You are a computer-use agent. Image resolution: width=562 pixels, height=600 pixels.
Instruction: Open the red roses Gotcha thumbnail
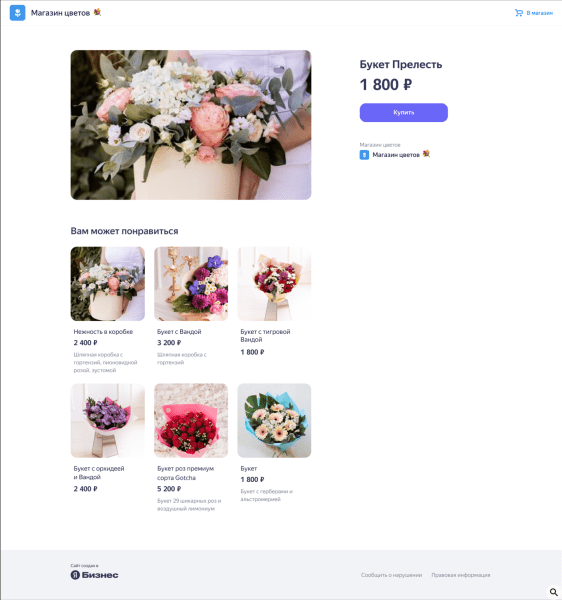[191, 421]
